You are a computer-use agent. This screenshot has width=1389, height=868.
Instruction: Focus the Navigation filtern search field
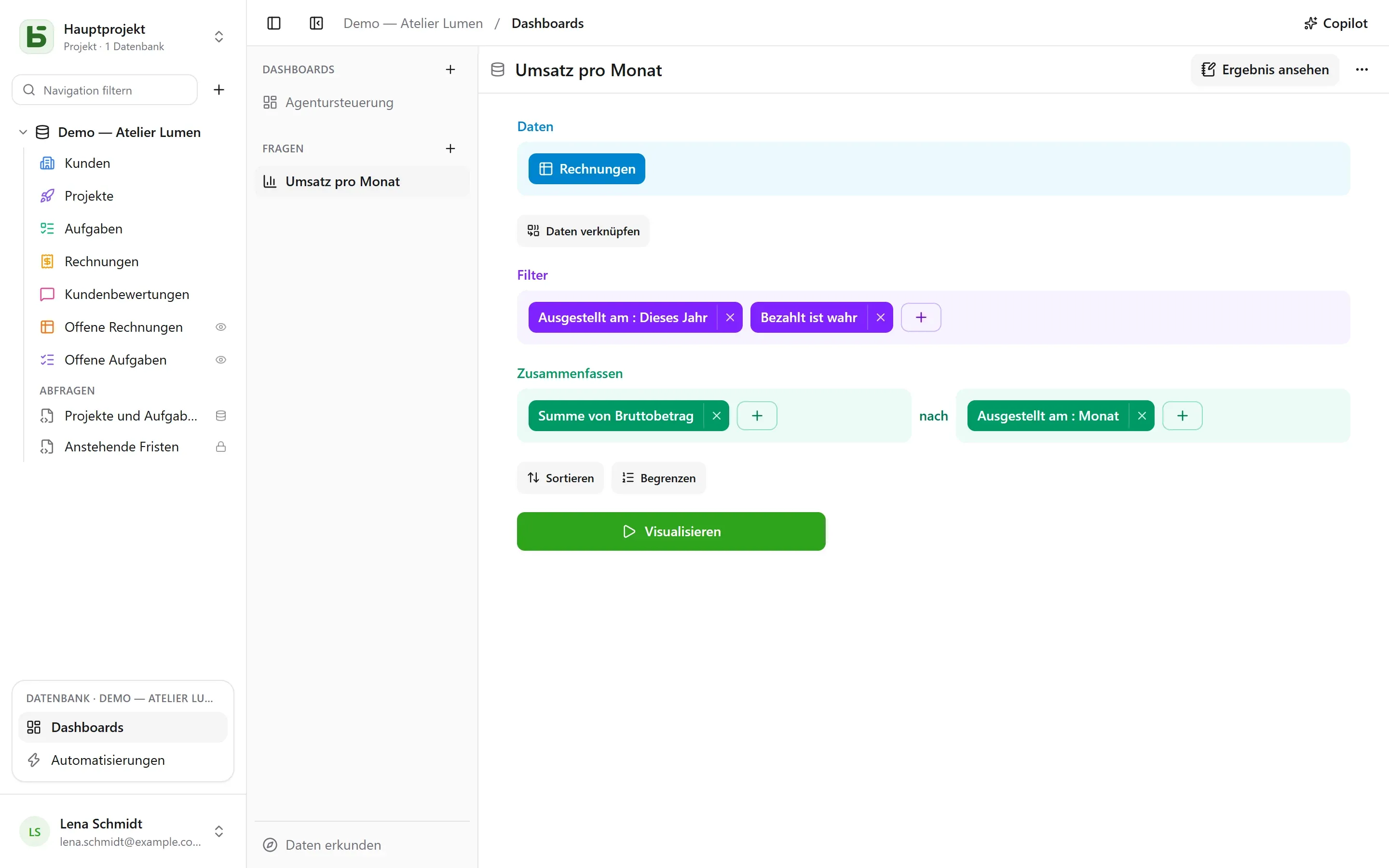click(105, 90)
